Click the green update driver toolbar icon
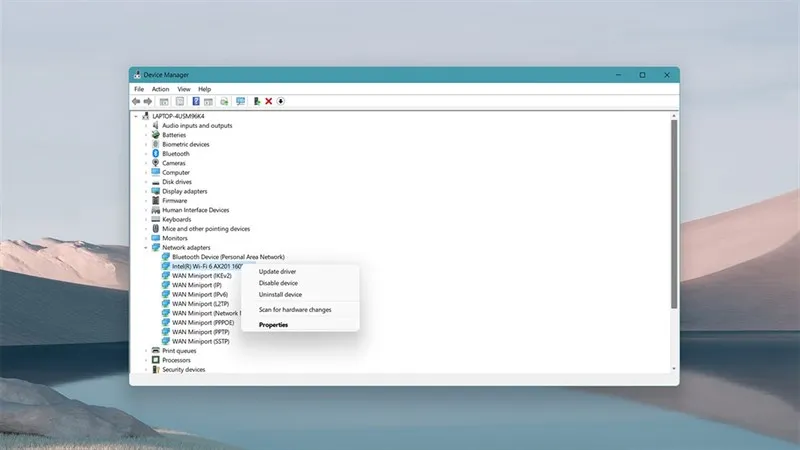The image size is (800, 450). [257, 101]
